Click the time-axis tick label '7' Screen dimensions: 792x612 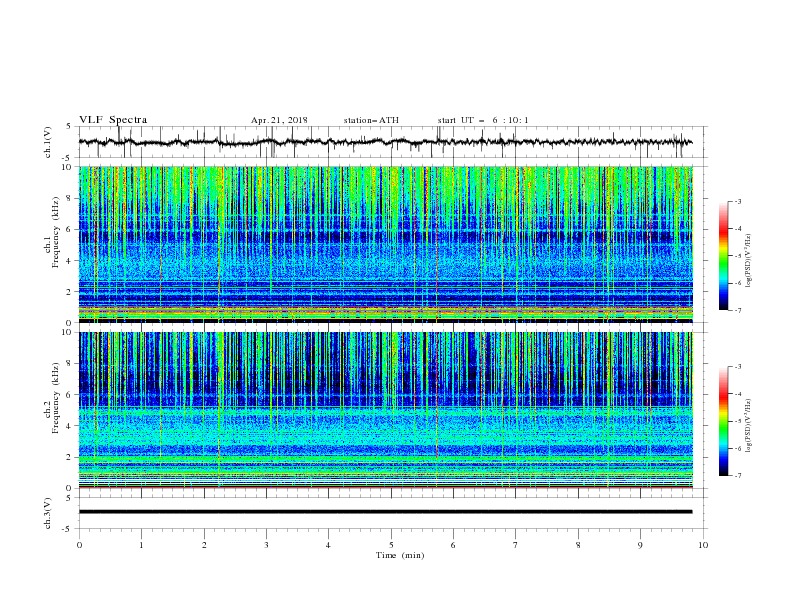tap(516, 545)
